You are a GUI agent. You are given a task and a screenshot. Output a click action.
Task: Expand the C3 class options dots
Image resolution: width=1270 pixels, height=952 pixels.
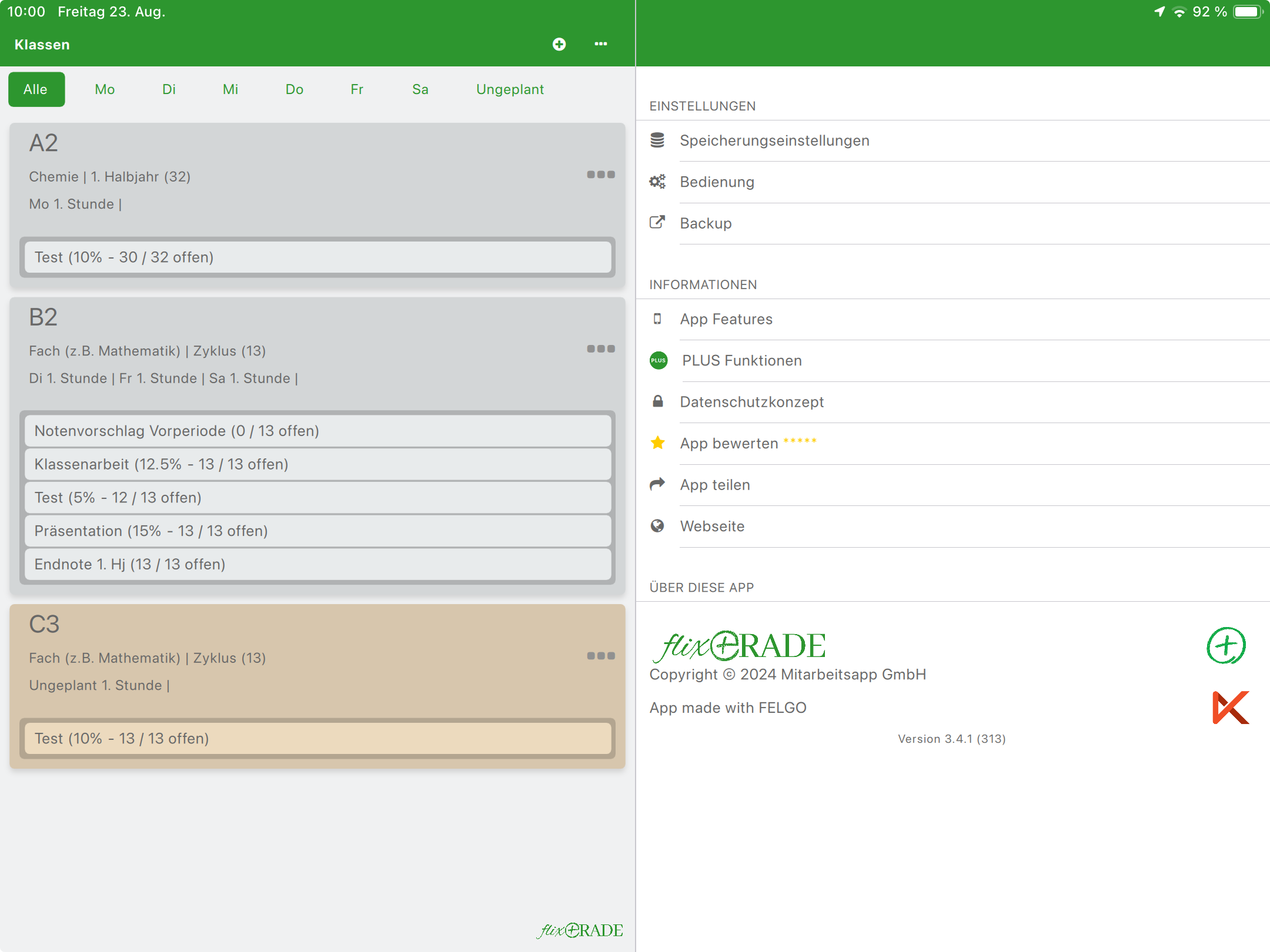pos(600,656)
